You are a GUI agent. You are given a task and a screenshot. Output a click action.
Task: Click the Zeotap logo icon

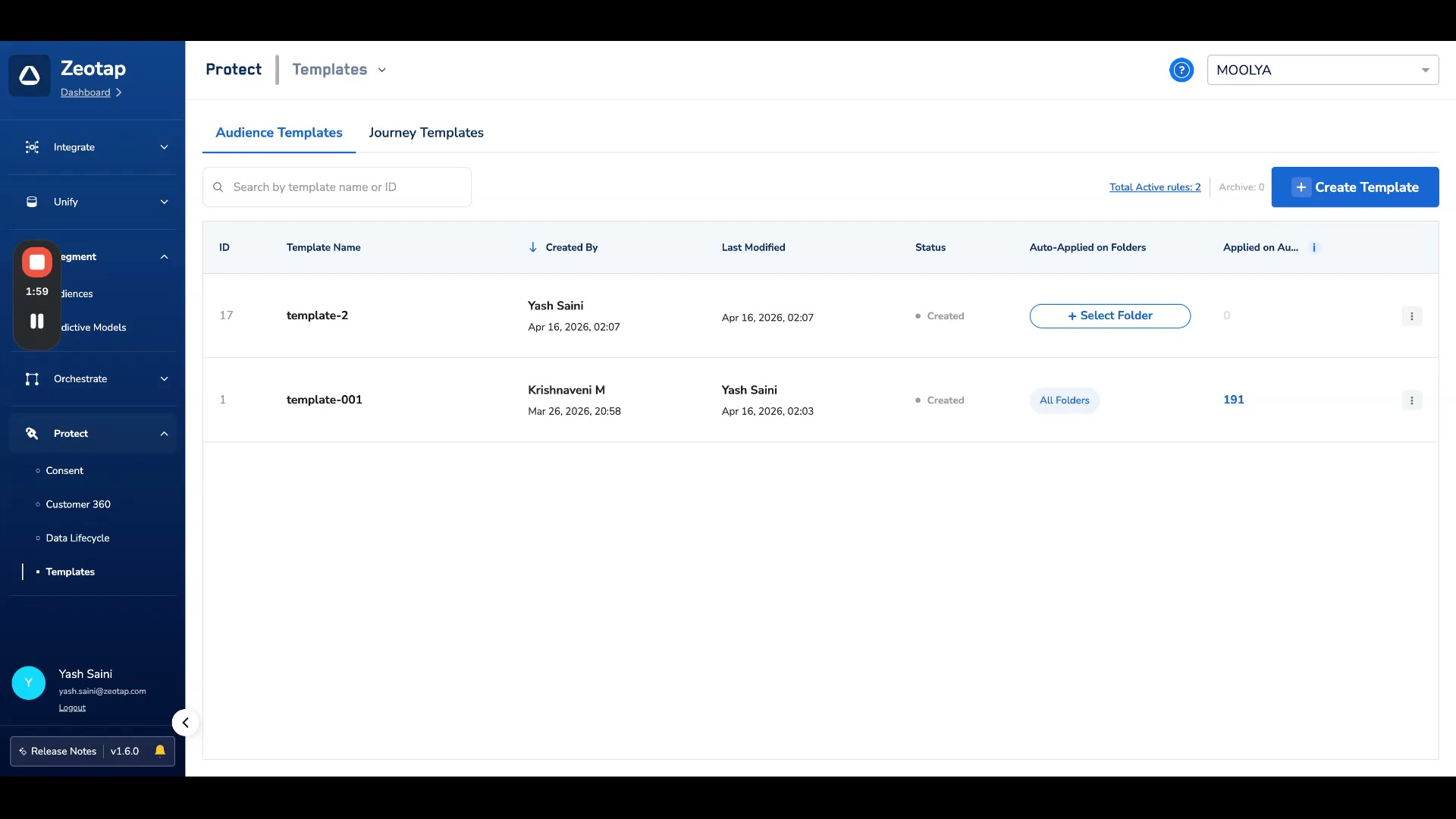click(x=30, y=75)
